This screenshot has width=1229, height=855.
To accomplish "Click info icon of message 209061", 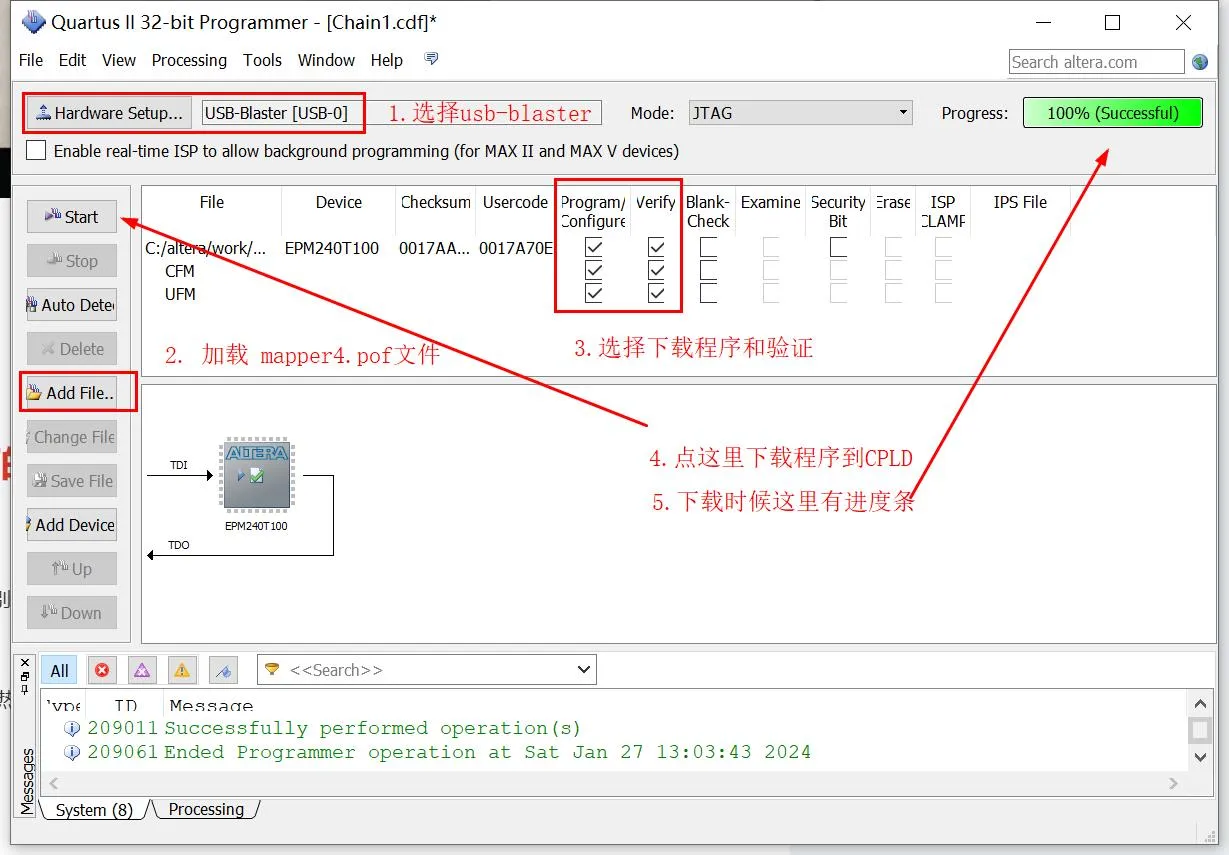I will tap(72, 752).
